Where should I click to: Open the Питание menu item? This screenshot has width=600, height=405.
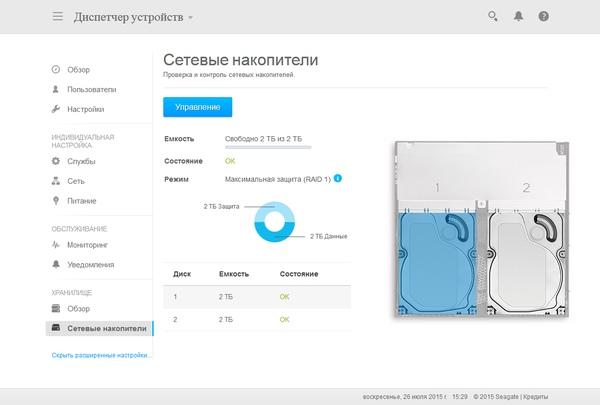(x=82, y=201)
